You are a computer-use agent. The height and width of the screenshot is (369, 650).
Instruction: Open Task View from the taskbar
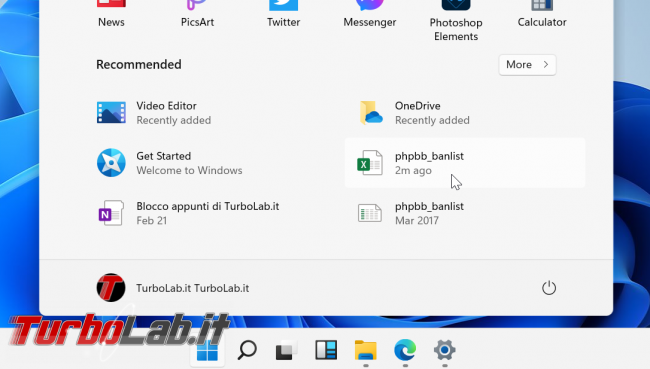(x=286, y=350)
